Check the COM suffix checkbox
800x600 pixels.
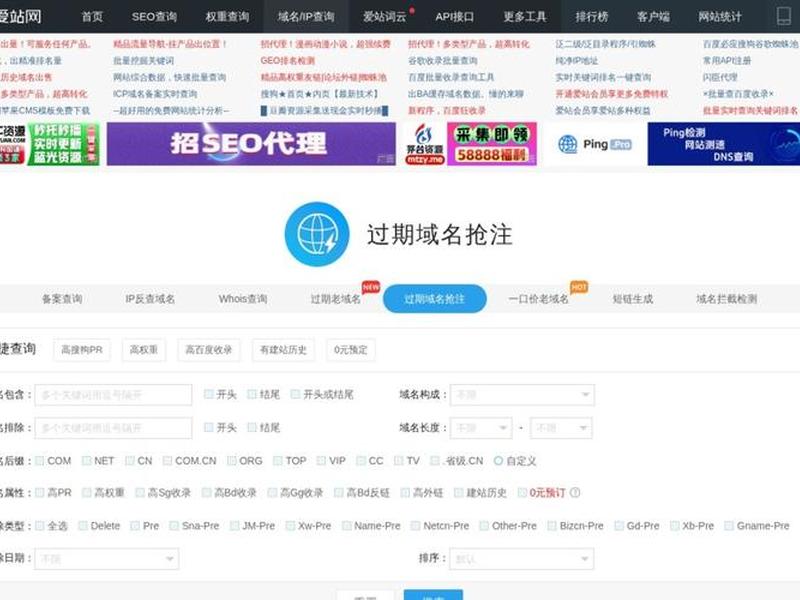tap(39, 461)
